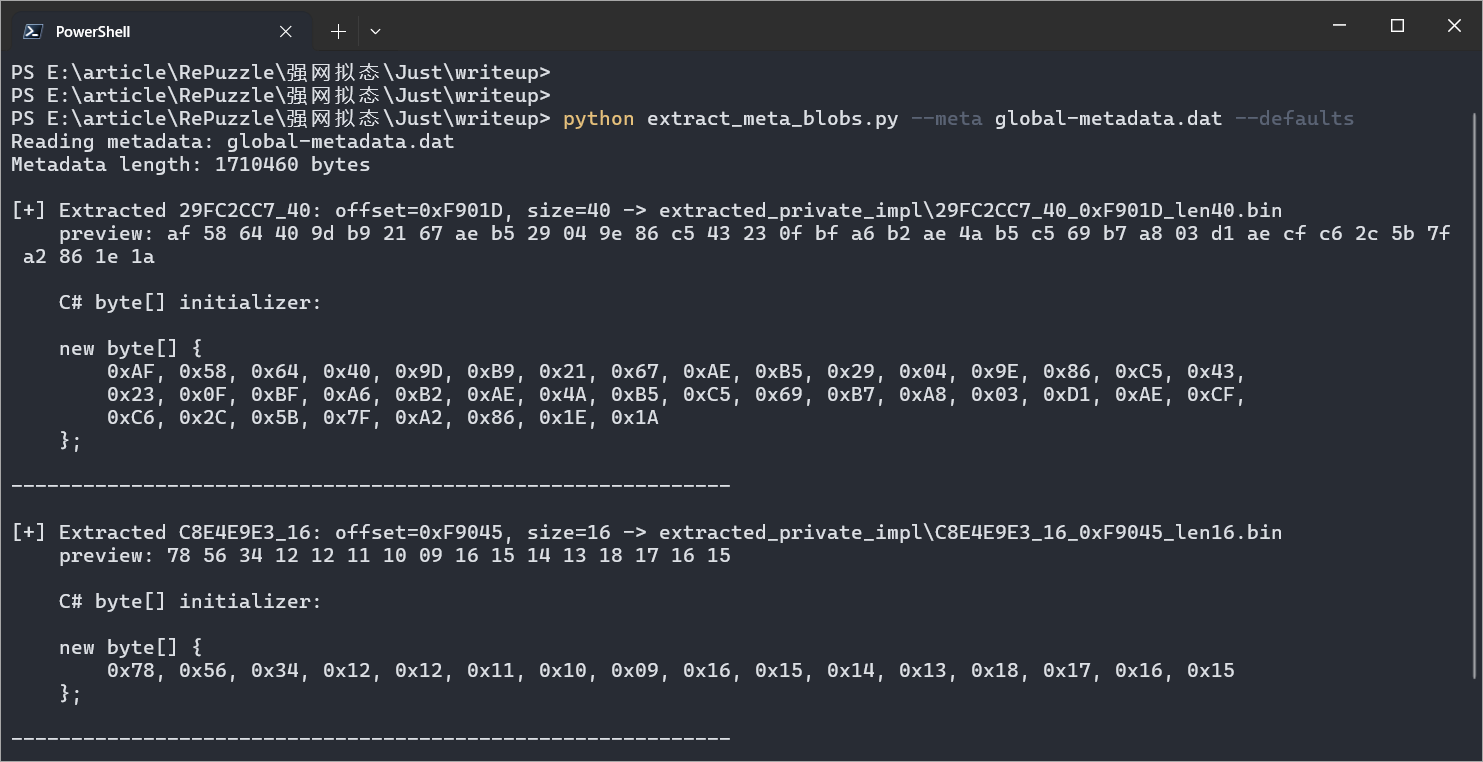Minimize the terminal window
Screen dimensions: 1483x762
tap(1341, 26)
